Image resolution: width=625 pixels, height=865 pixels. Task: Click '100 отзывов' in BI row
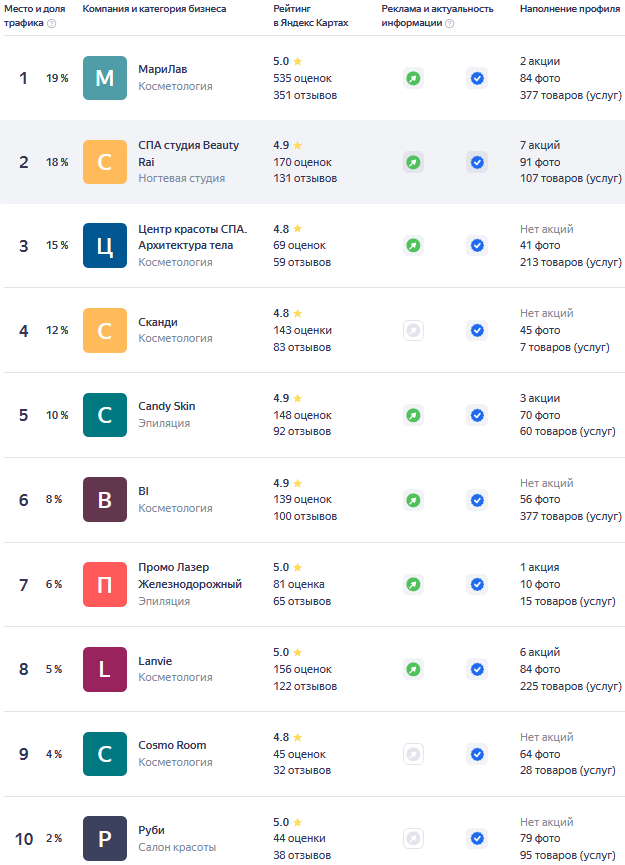coord(305,516)
